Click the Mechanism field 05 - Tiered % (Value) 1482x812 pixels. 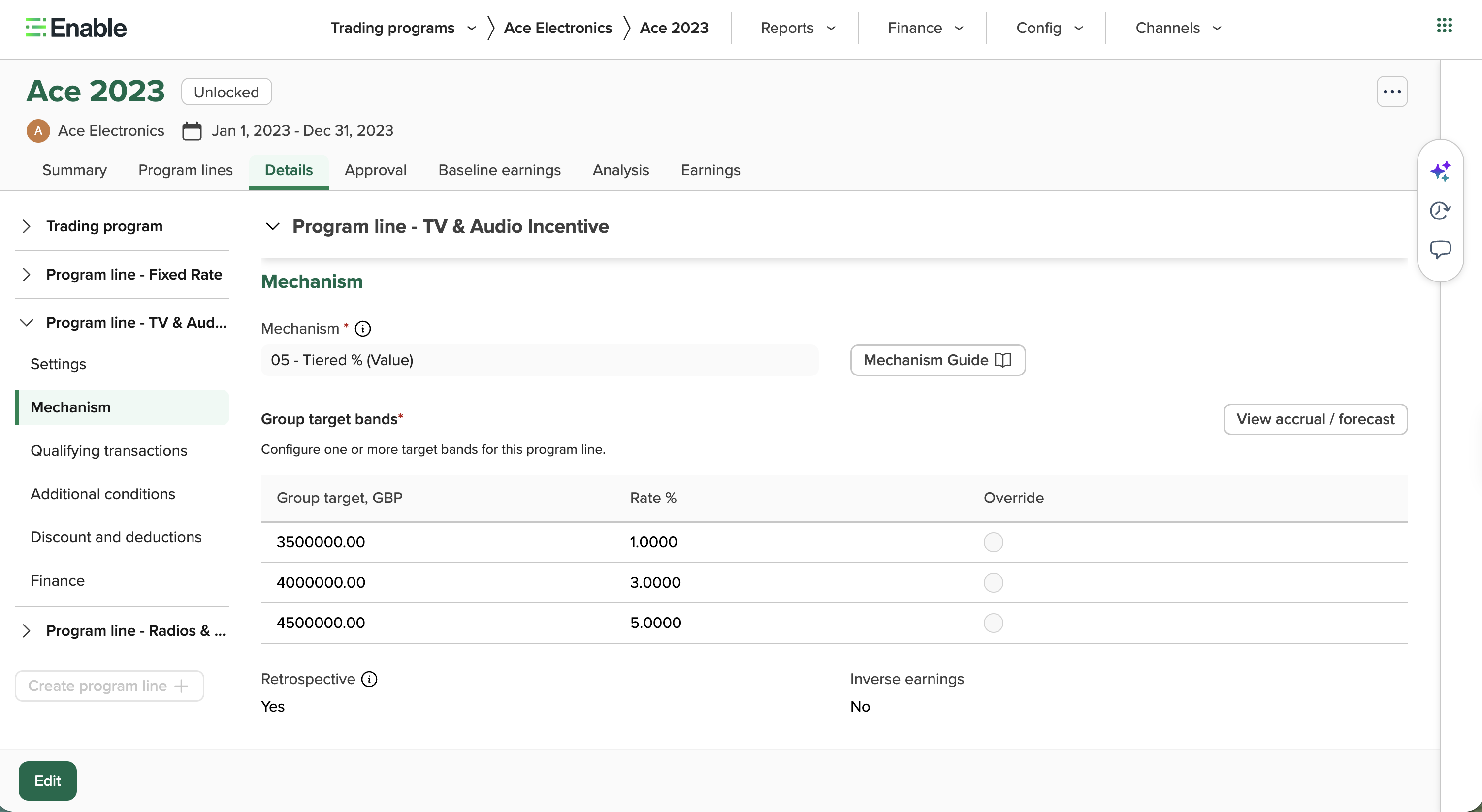(539, 360)
